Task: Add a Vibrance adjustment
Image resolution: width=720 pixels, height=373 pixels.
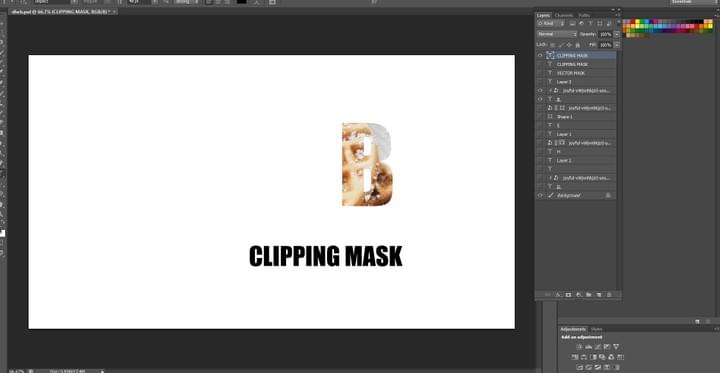Action: coord(616,347)
